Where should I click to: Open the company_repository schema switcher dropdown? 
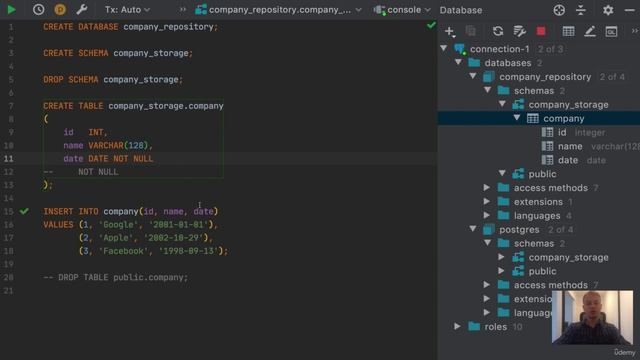click(x=278, y=10)
